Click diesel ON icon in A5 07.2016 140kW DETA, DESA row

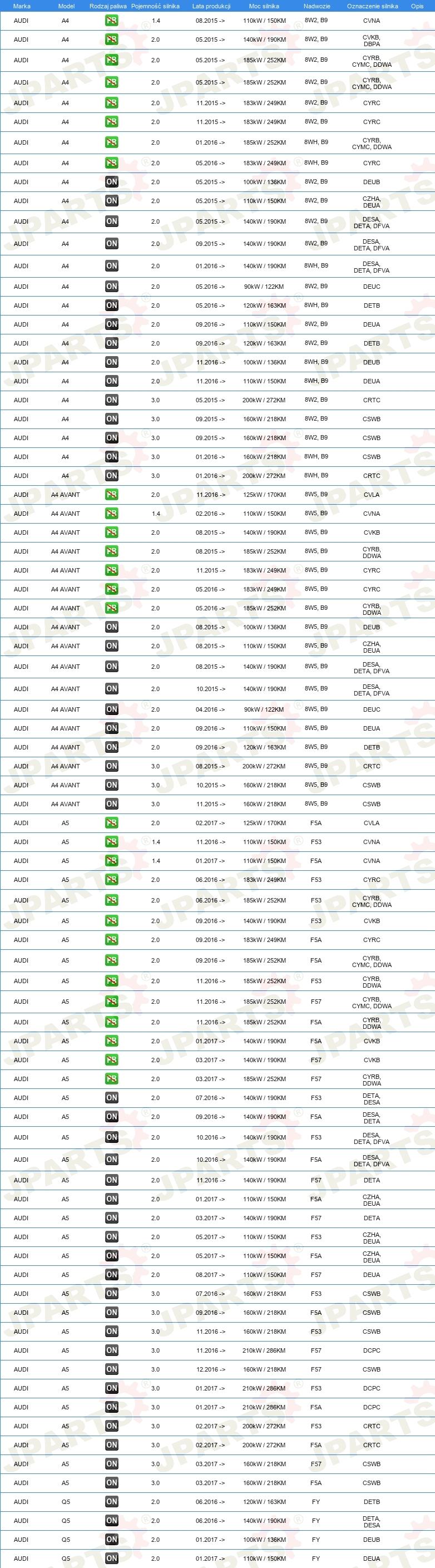click(x=111, y=1097)
